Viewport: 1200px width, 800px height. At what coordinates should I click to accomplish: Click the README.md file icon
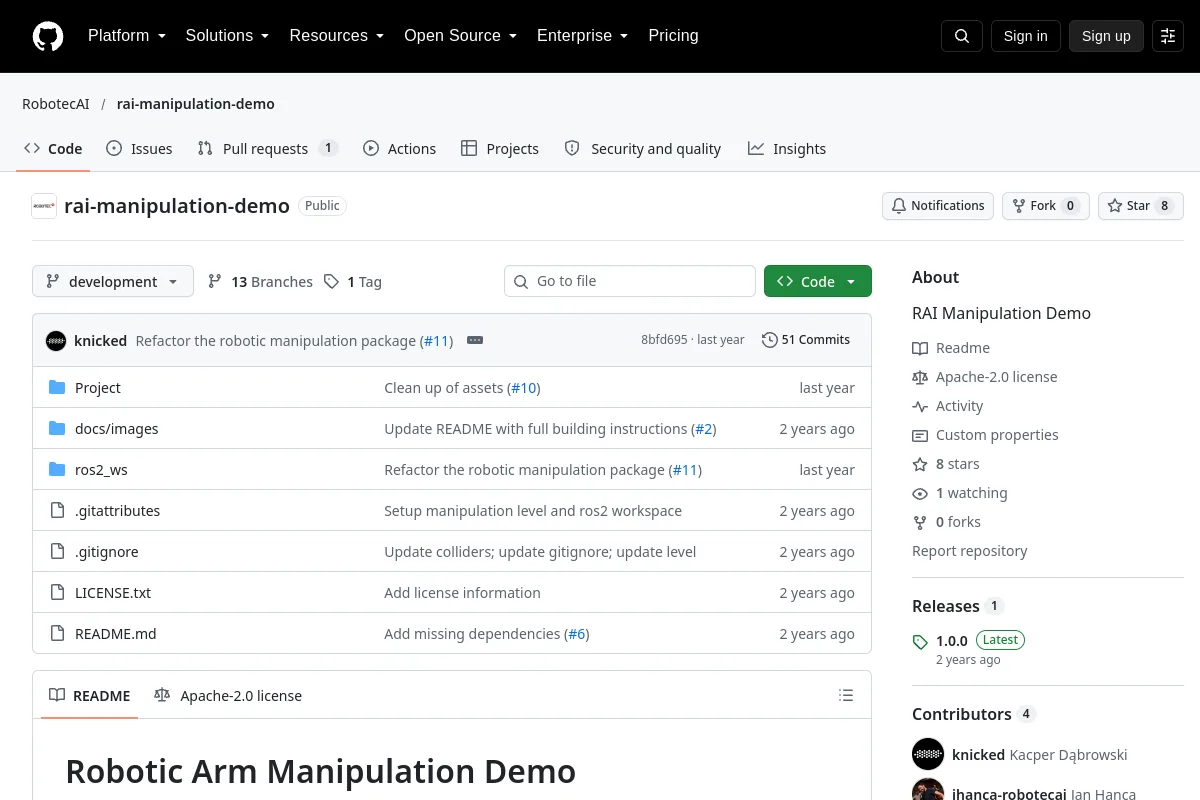[57, 634]
